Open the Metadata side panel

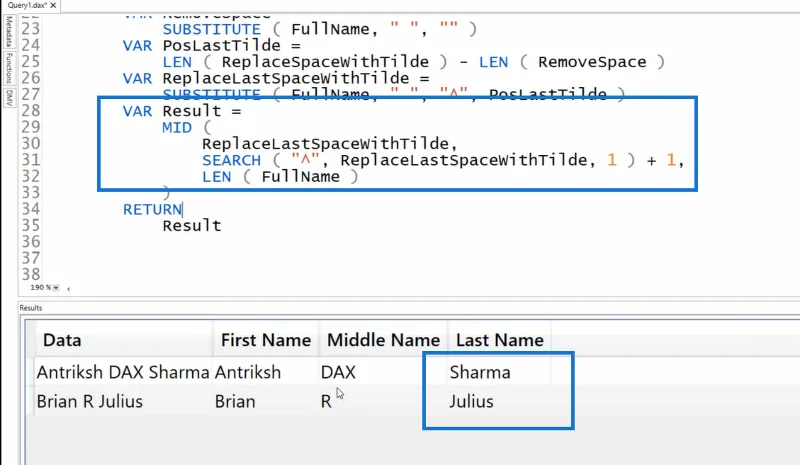coord(9,31)
